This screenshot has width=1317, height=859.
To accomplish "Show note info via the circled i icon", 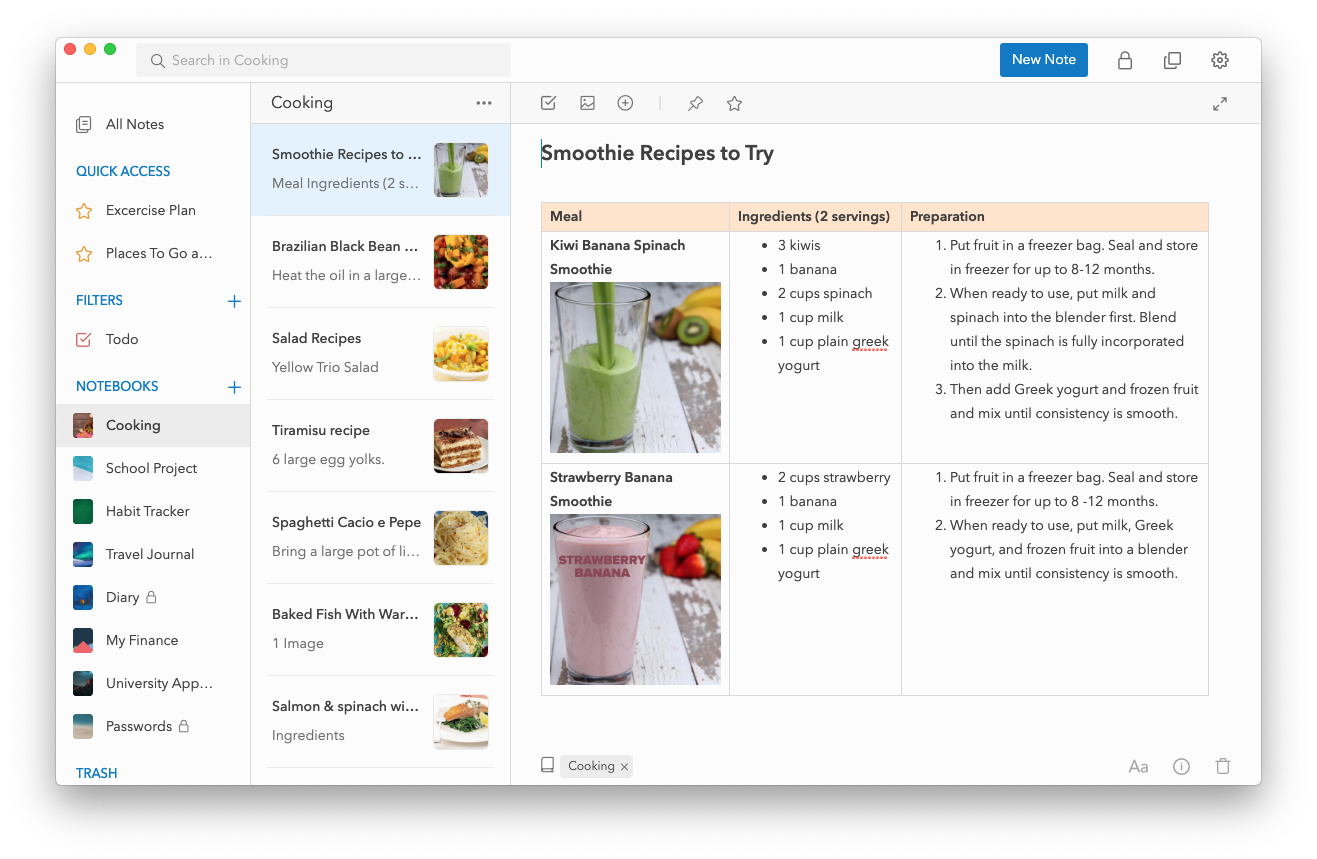I will tap(1181, 767).
